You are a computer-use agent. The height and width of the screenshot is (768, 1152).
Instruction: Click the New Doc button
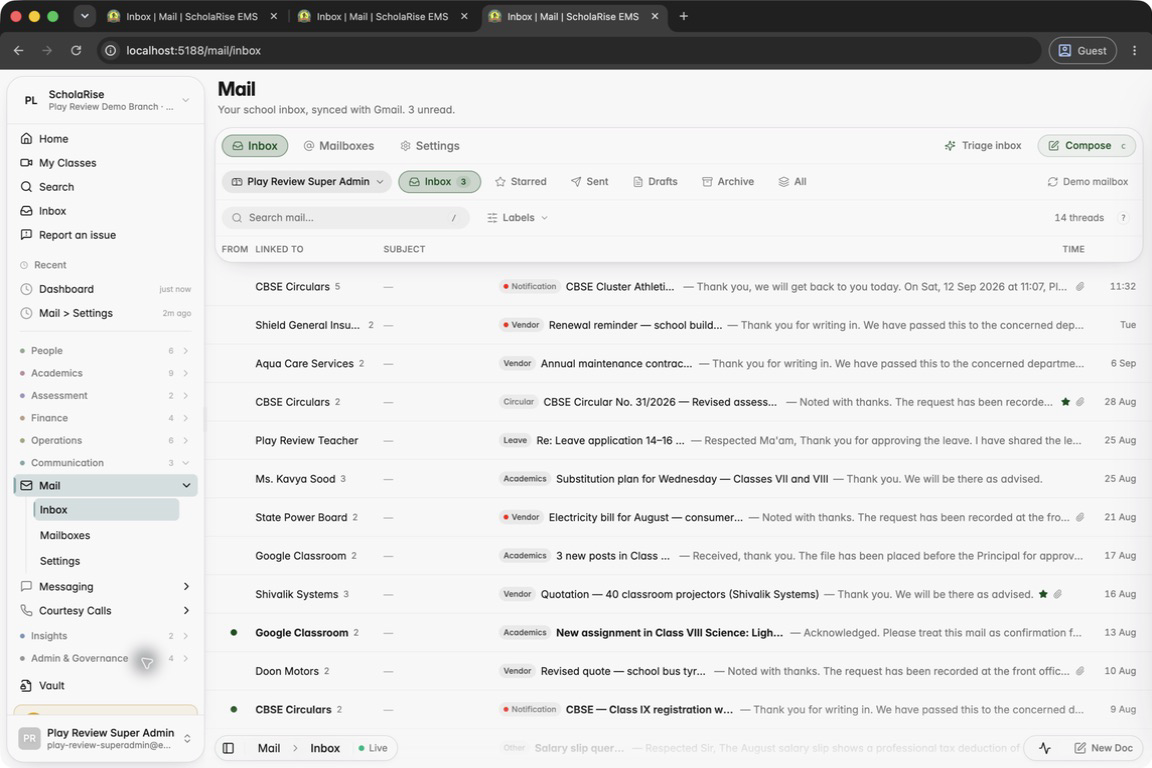pyautogui.click(x=1104, y=748)
